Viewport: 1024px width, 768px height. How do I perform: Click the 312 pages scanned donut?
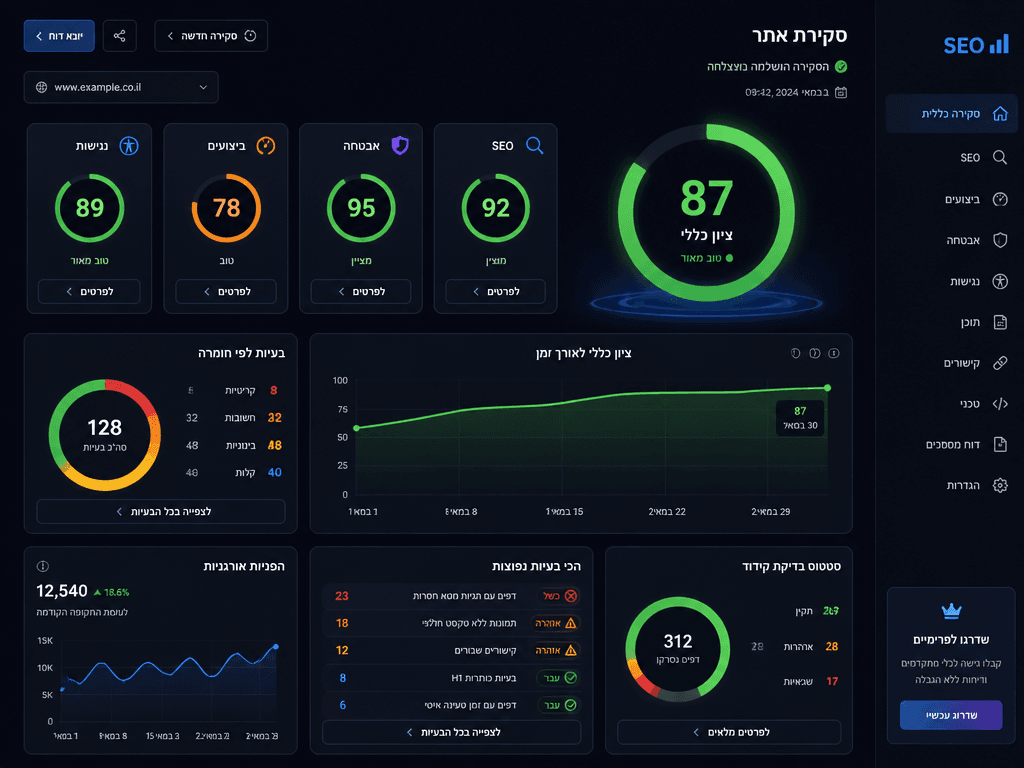678,649
